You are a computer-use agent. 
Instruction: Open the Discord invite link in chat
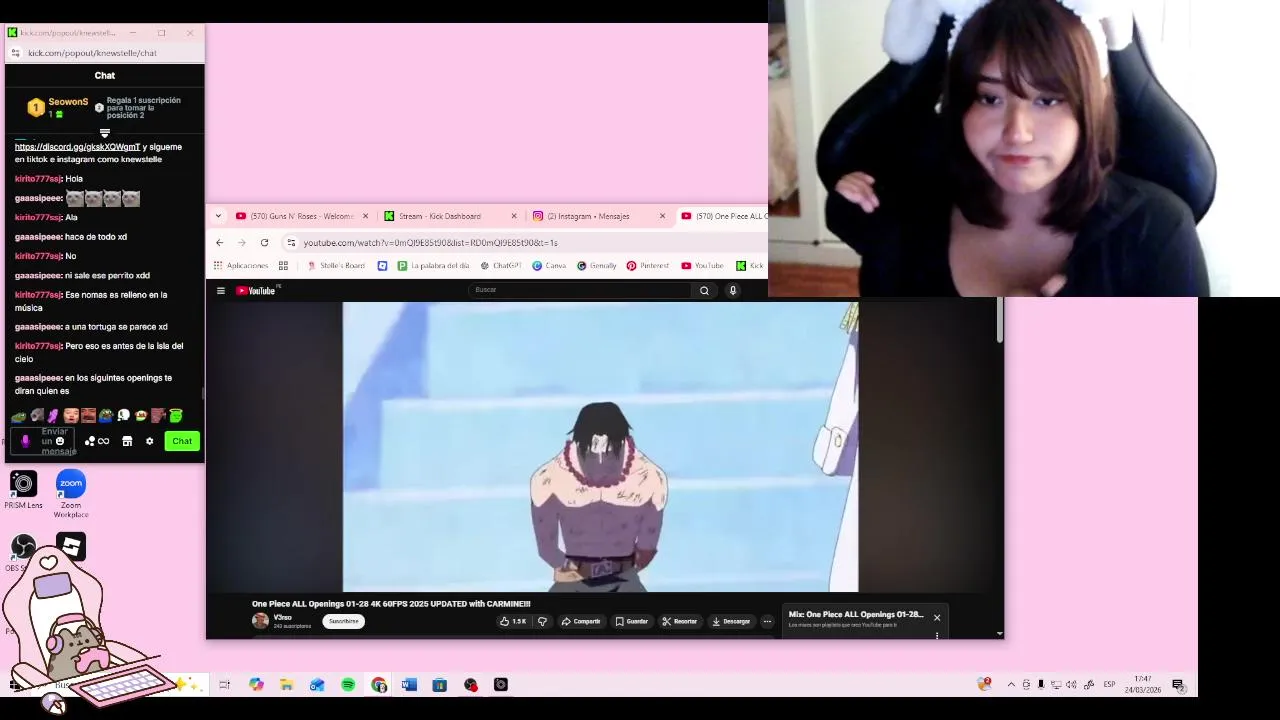point(77,147)
